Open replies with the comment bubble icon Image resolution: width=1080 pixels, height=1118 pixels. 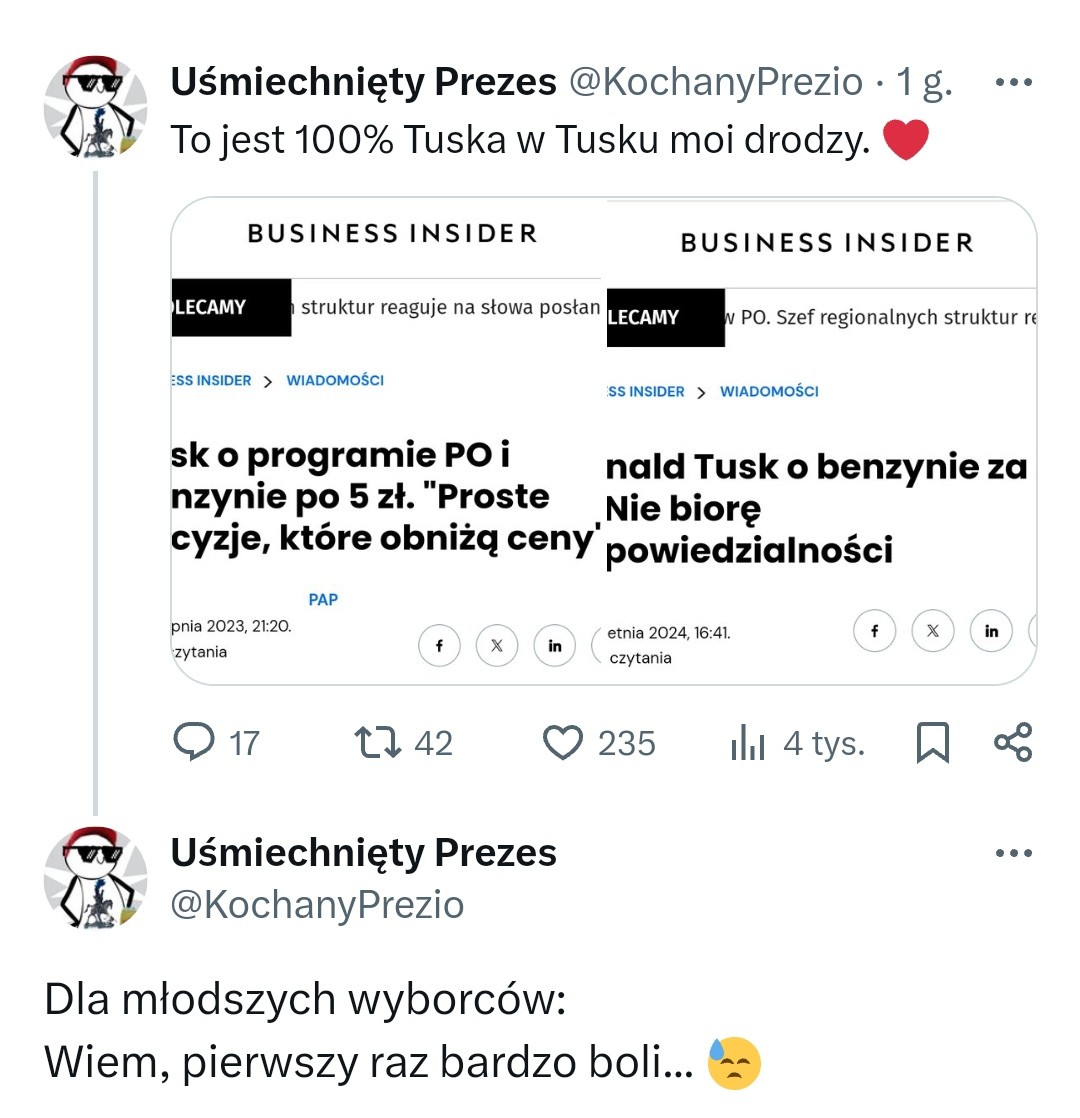(x=194, y=742)
